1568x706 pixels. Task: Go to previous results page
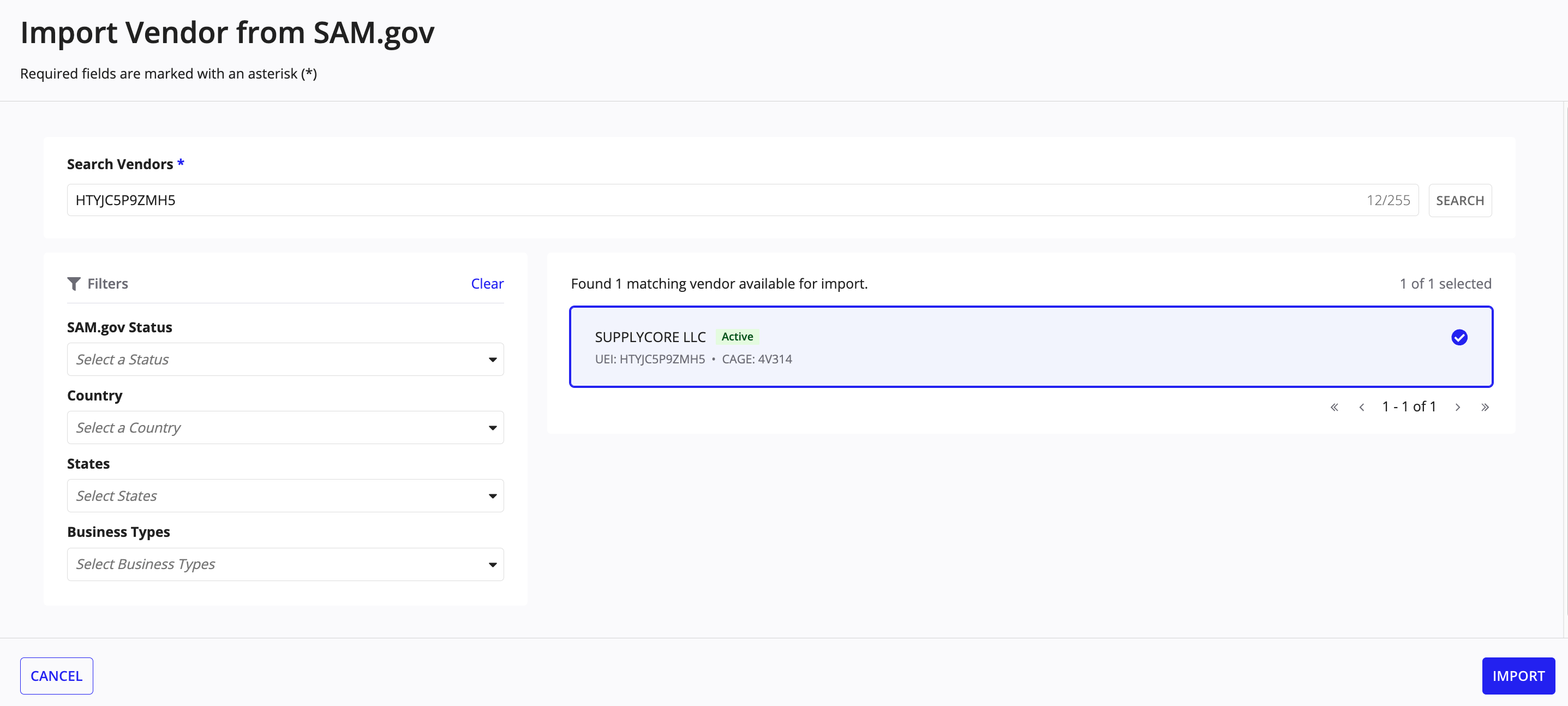point(1362,407)
